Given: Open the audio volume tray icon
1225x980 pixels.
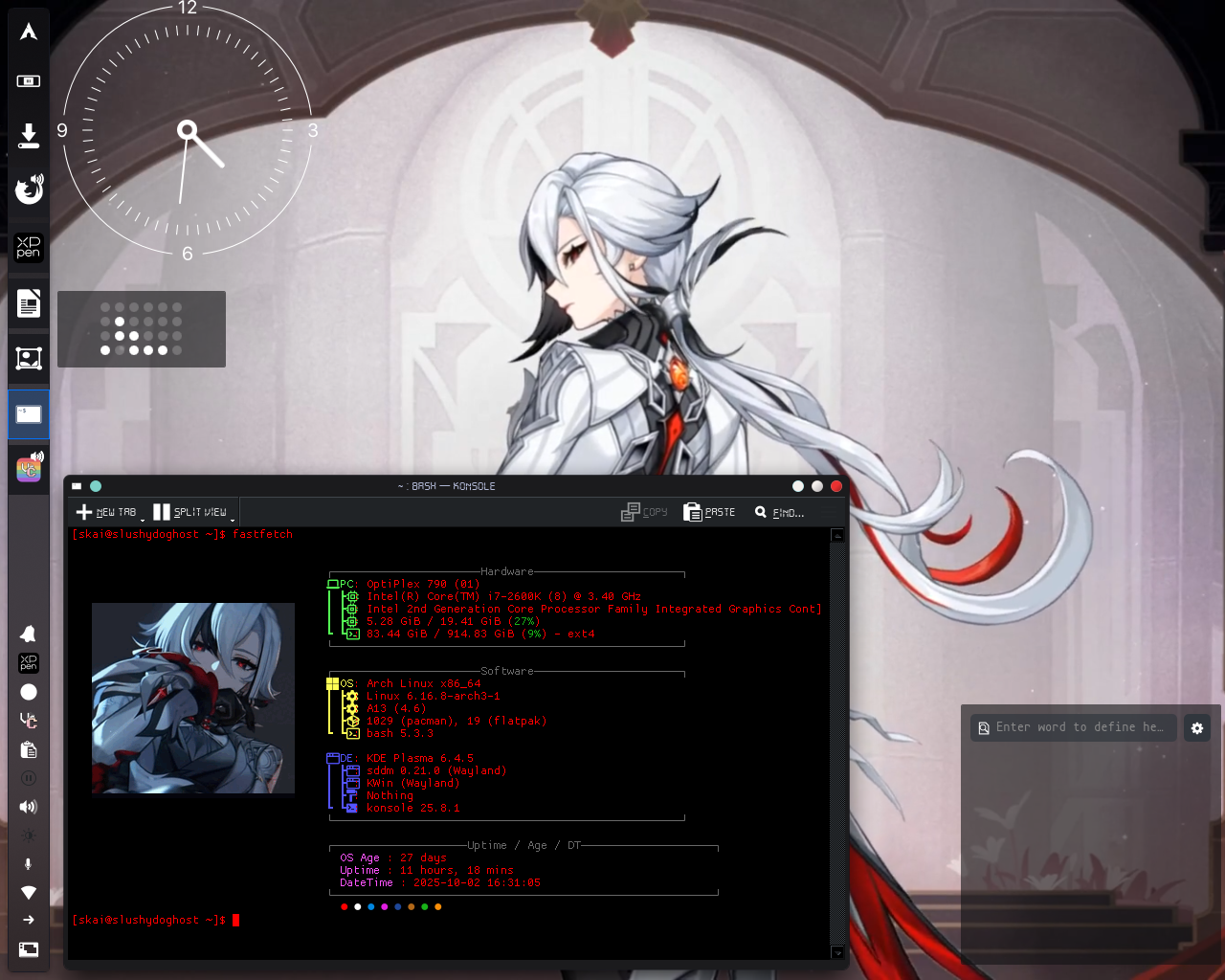Looking at the screenshot, I should [x=29, y=807].
